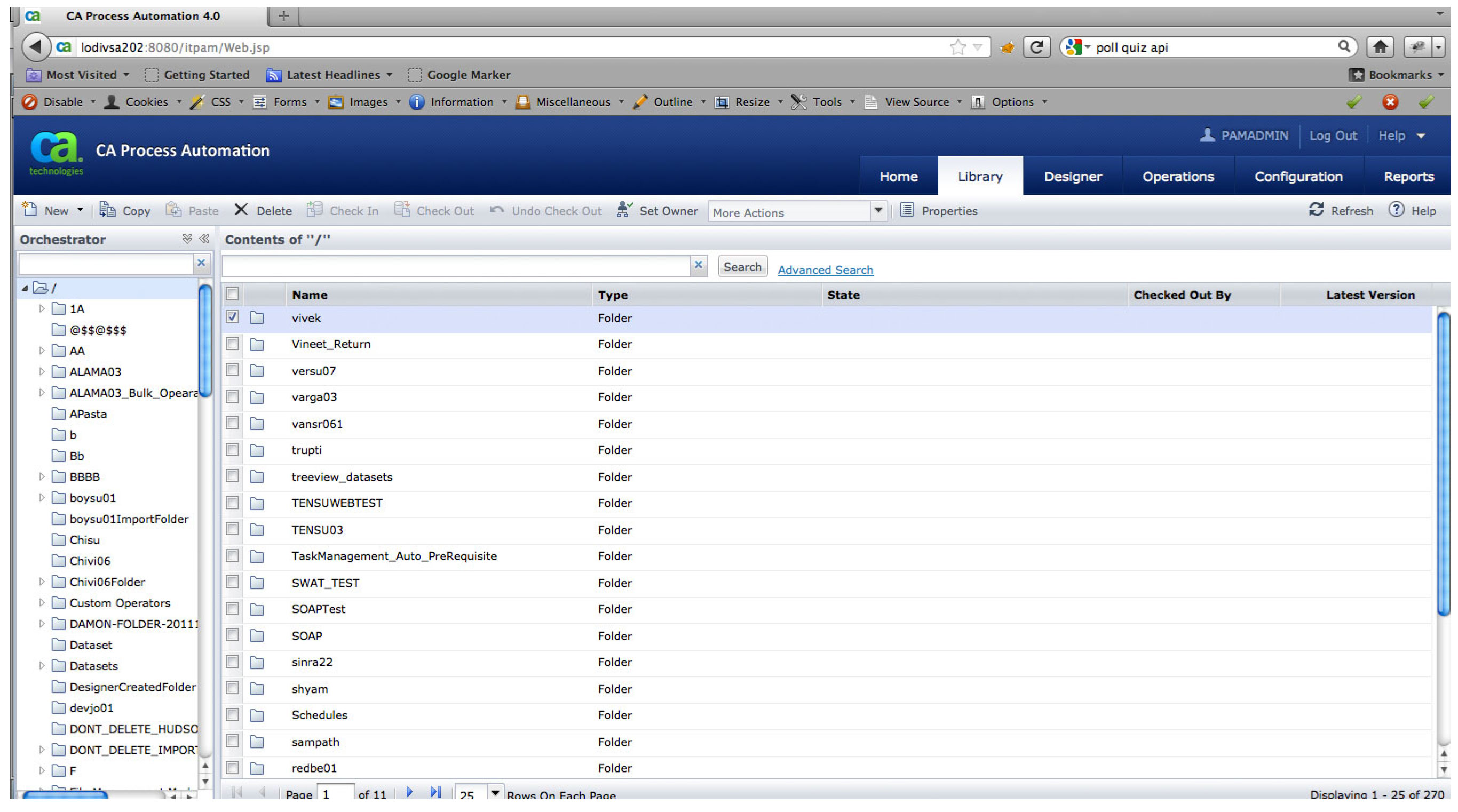Open the More Actions dropdown

(x=878, y=211)
